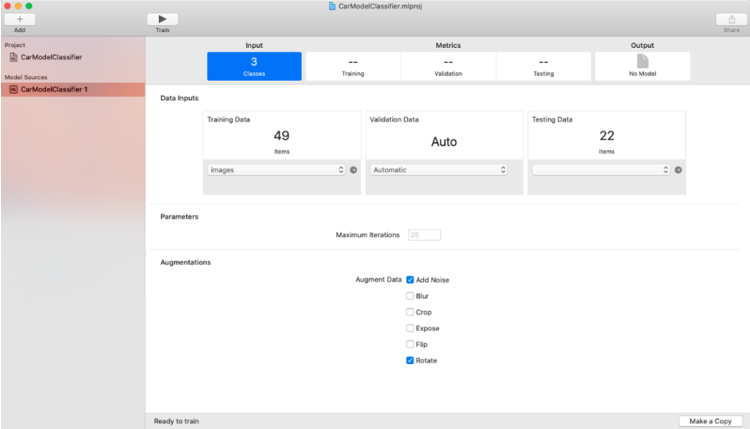Click the Add plus toolbar button

19,19
